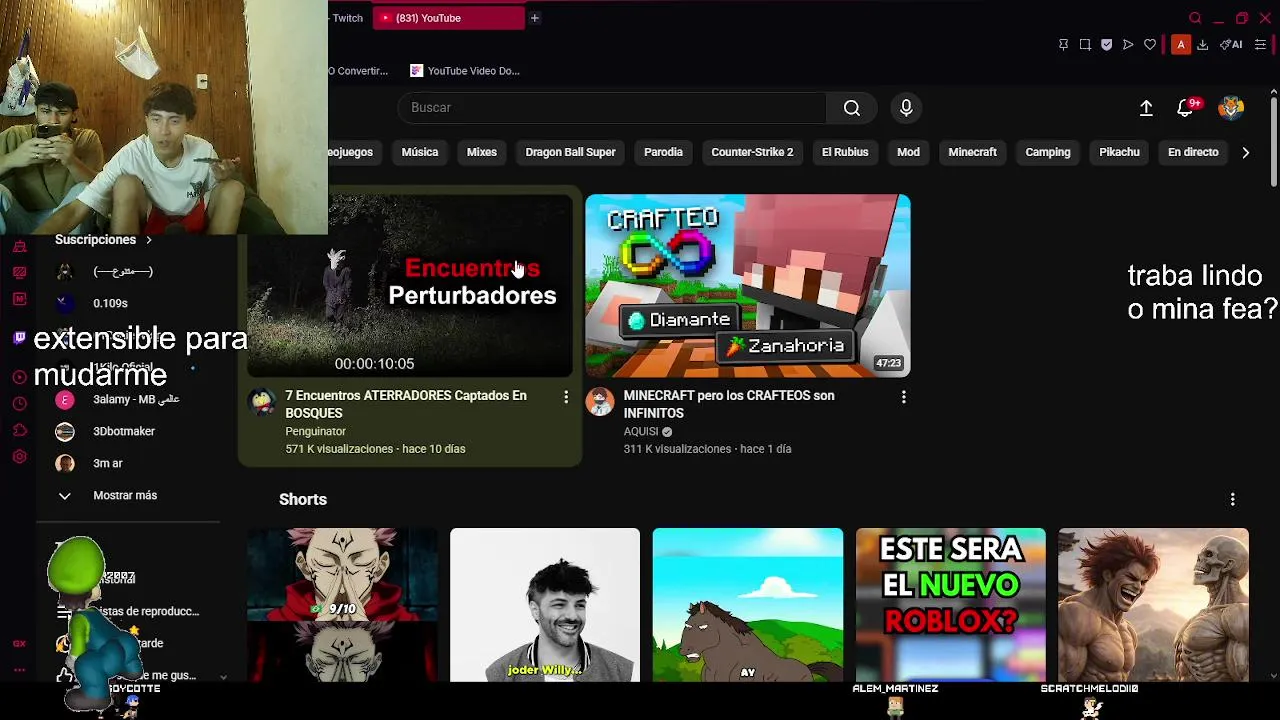Open new tab with plus button
The height and width of the screenshot is (720, 1280).
[535, 18]
